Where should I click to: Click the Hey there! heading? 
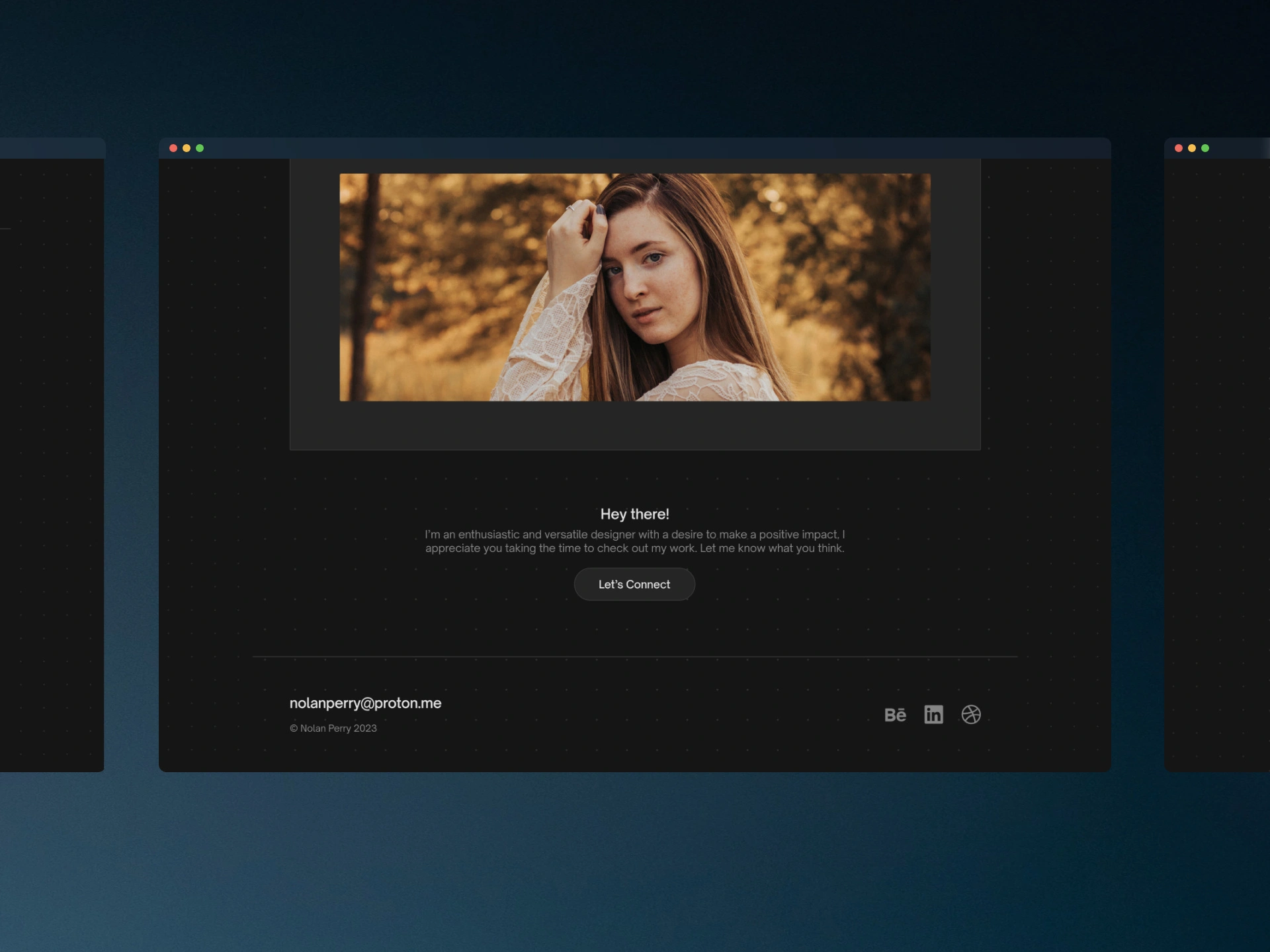(635, 514)
